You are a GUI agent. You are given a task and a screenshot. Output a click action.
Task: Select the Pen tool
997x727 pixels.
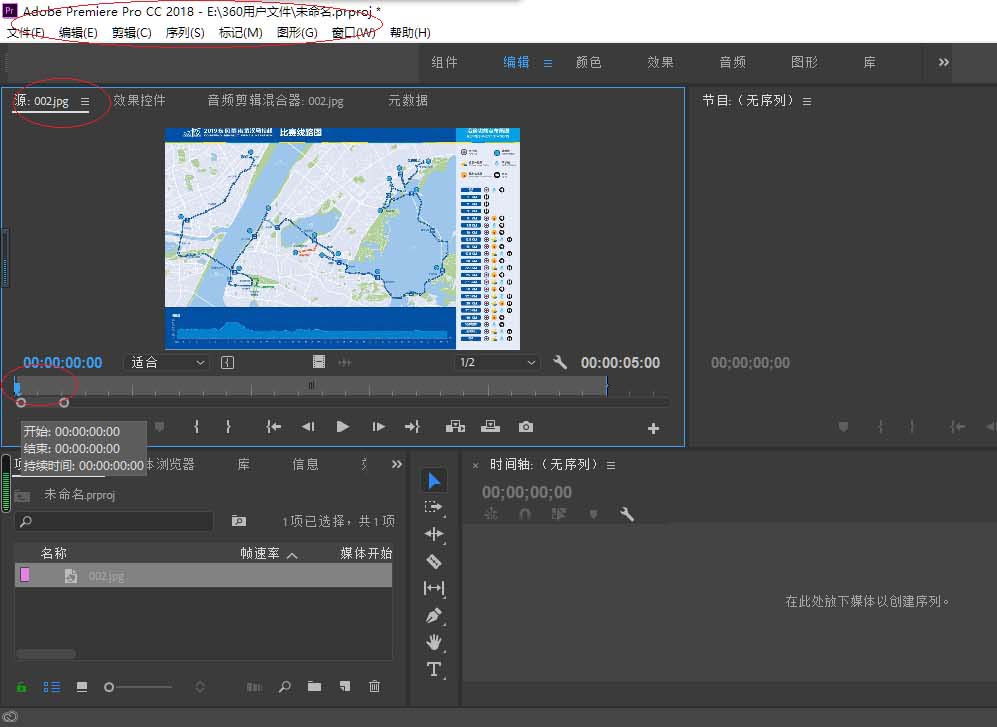point(433,615)
